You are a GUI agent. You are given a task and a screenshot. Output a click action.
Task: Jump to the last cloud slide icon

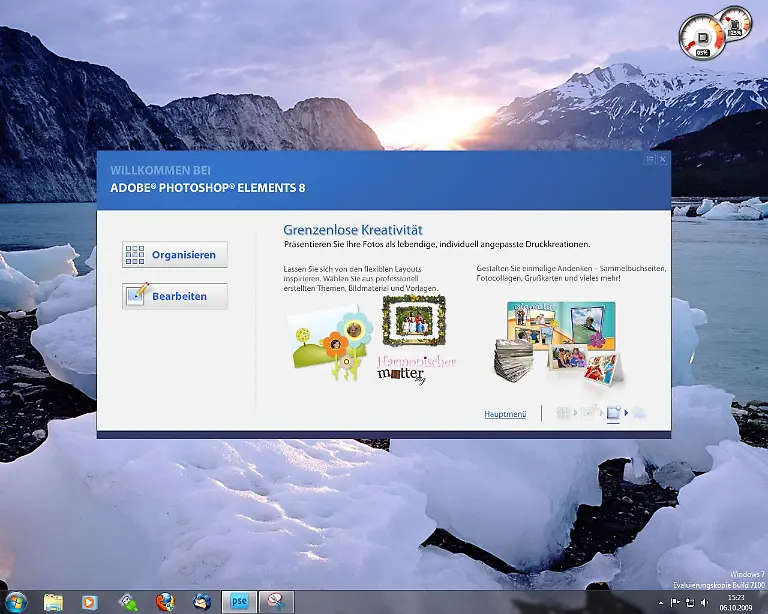638,413
